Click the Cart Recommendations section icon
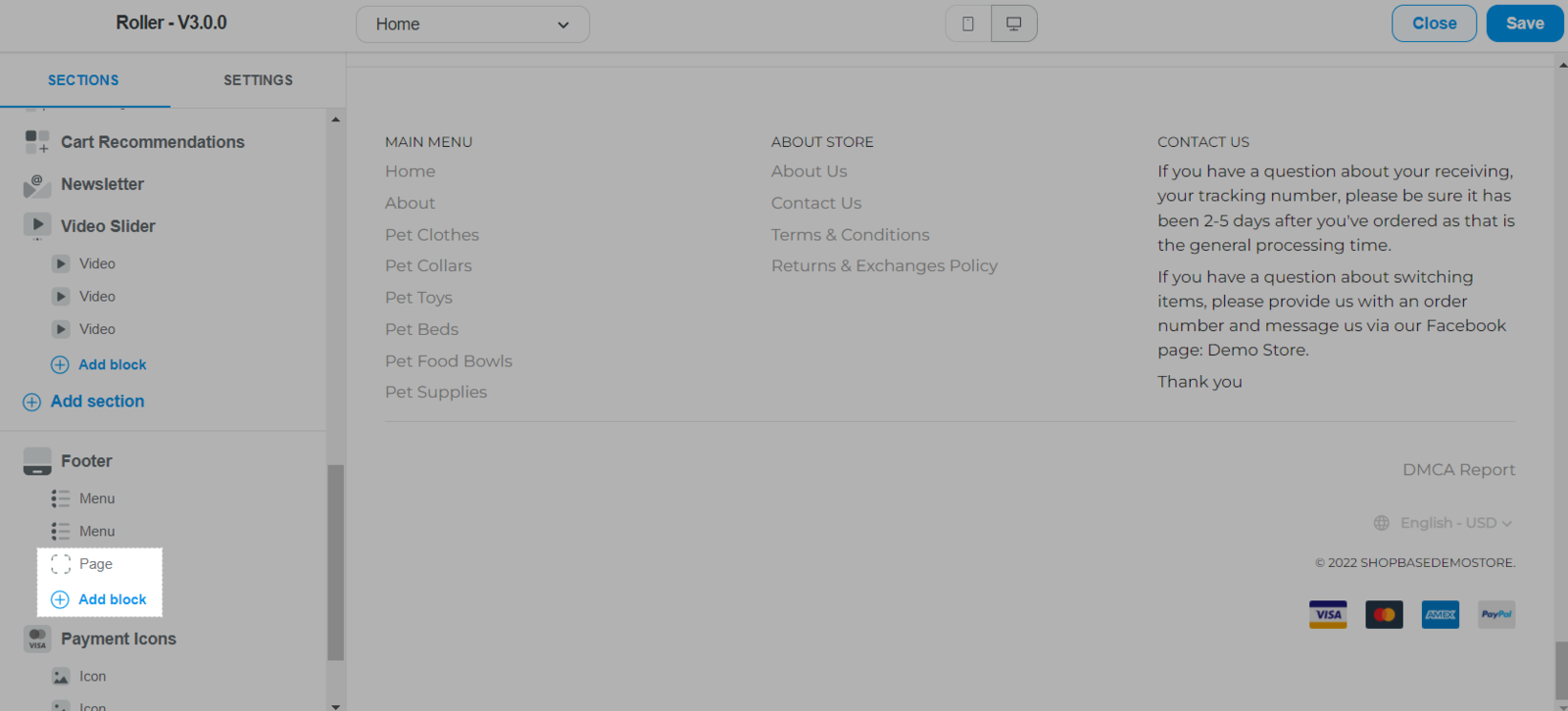 37,142
